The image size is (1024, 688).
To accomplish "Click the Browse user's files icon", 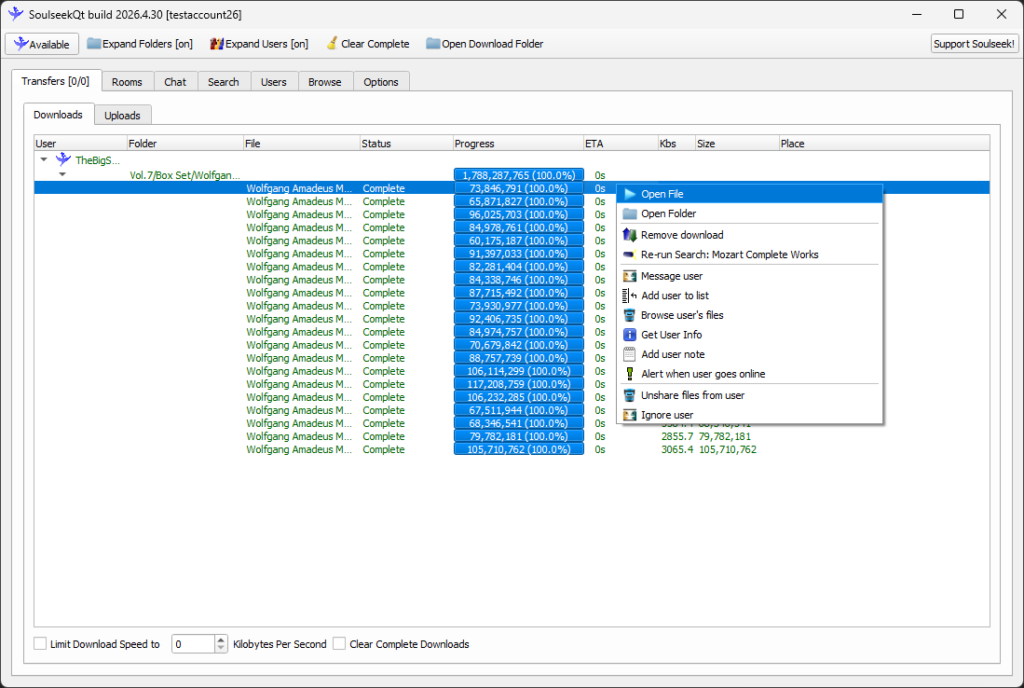I will [x=630, y=315].
